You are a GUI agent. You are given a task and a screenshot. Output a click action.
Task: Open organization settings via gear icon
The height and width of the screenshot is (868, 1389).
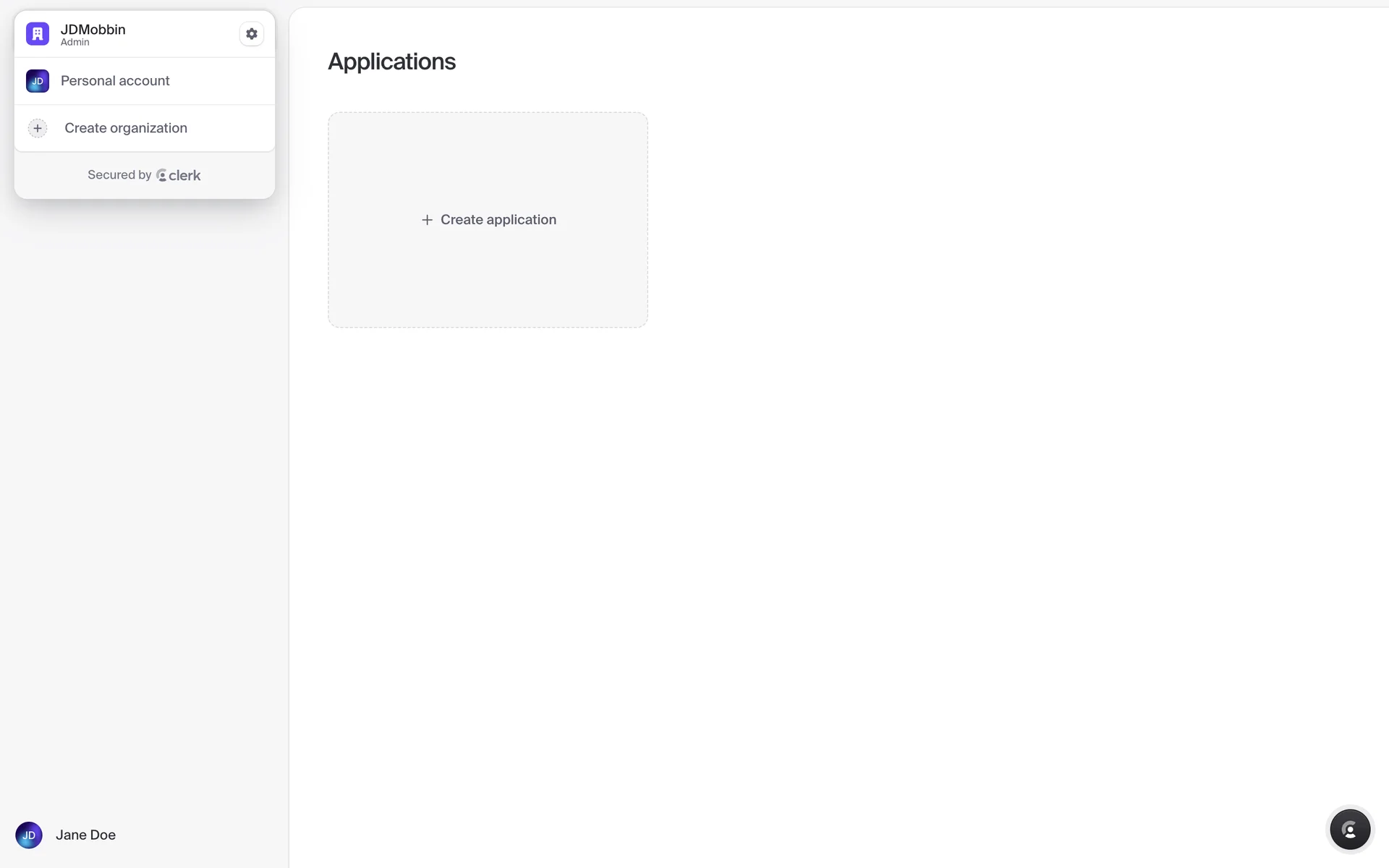click(251, 34)
